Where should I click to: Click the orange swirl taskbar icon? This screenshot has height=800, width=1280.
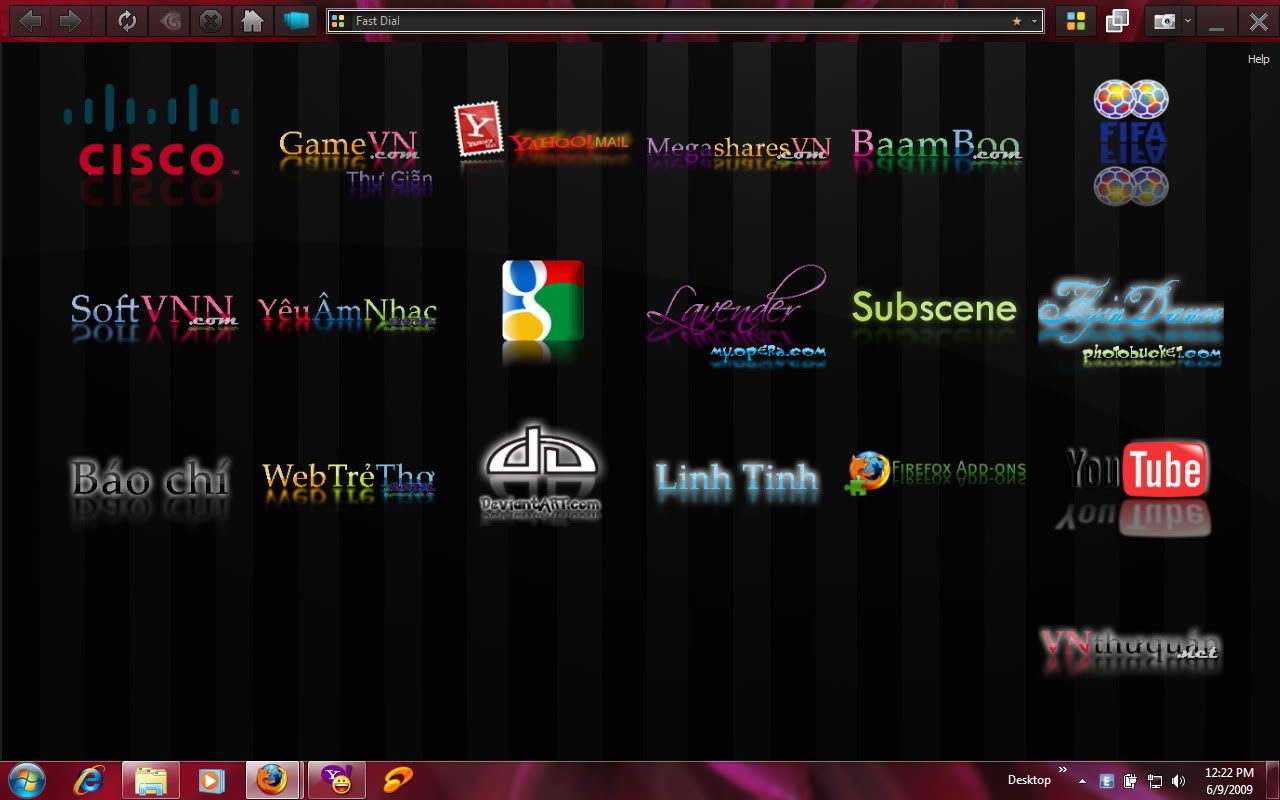(x=397, y=780)
